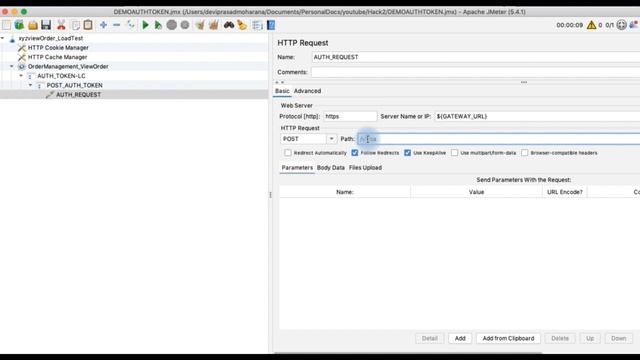Image resolution: width=640 pixels, height=360 pixels.
Task: Save the test plan with the floppy icon
Action: tap(46, 25)
